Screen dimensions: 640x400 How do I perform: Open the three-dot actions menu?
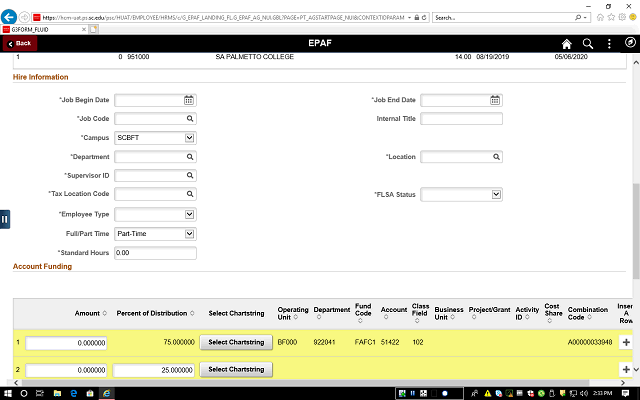point(609,44)
